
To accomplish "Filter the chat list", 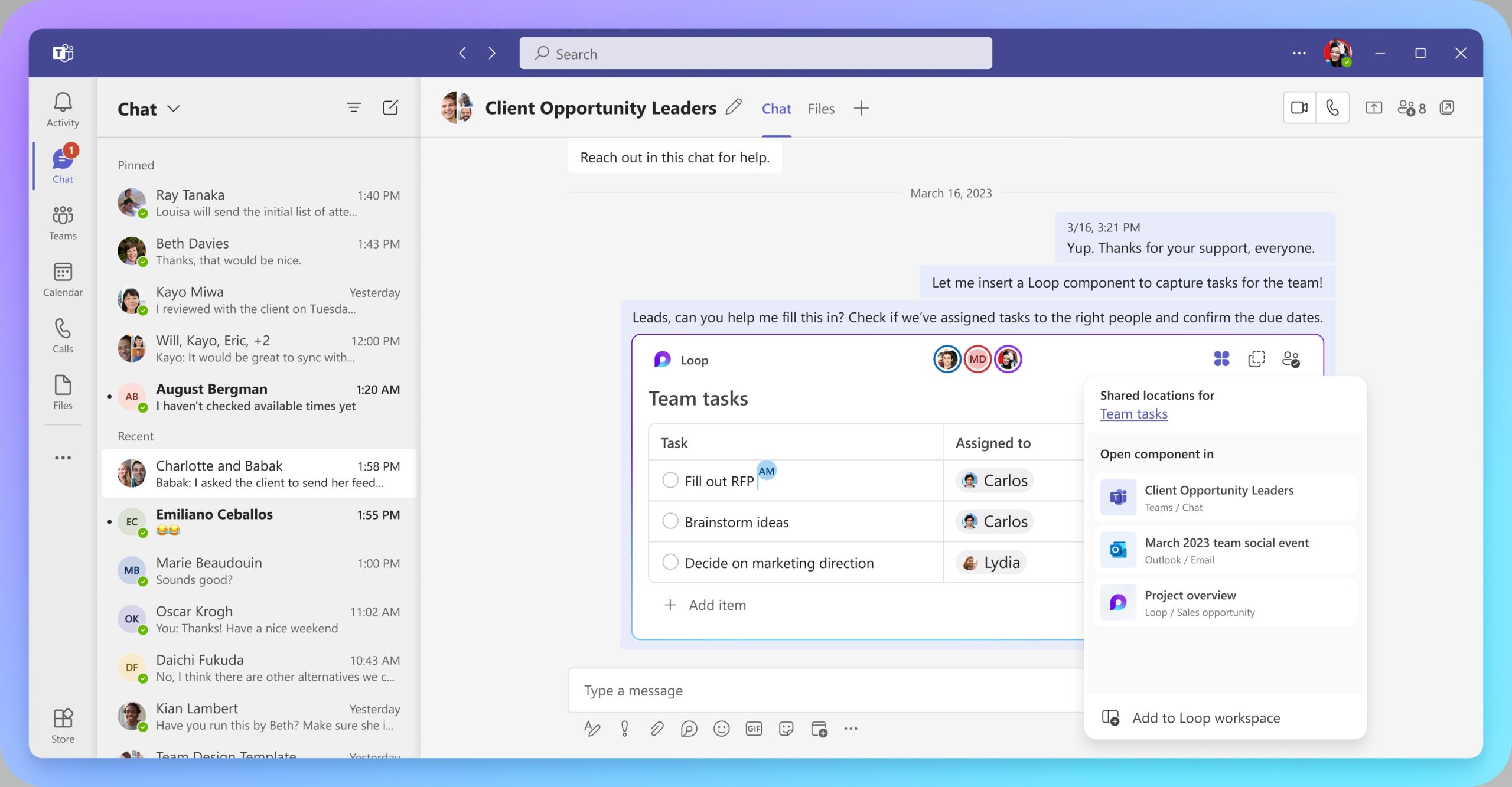I will tap(353, 108).
